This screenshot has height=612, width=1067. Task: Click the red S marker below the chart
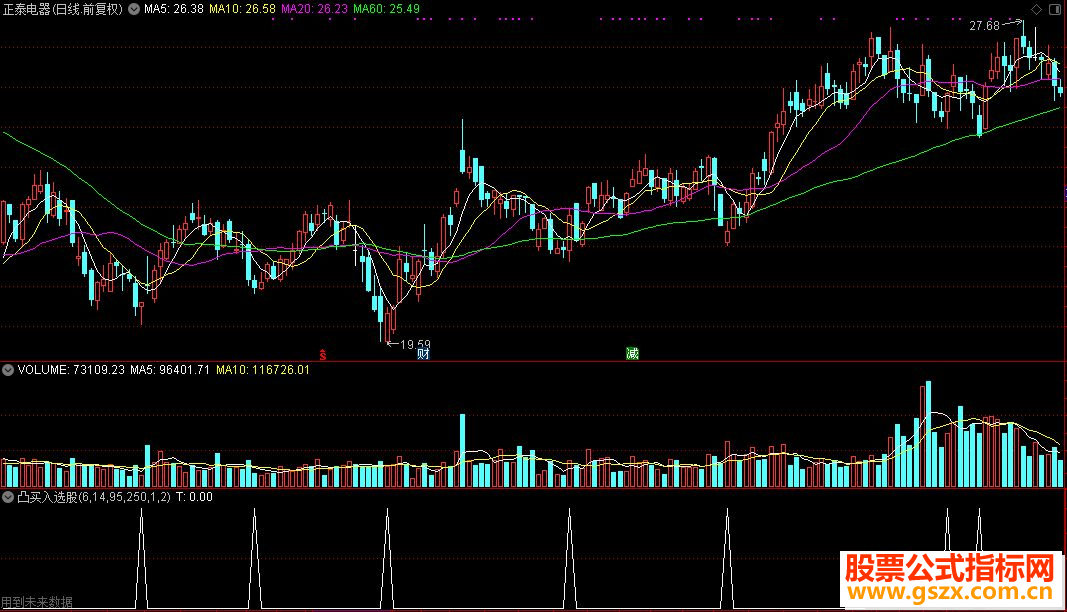pos(323,354)
